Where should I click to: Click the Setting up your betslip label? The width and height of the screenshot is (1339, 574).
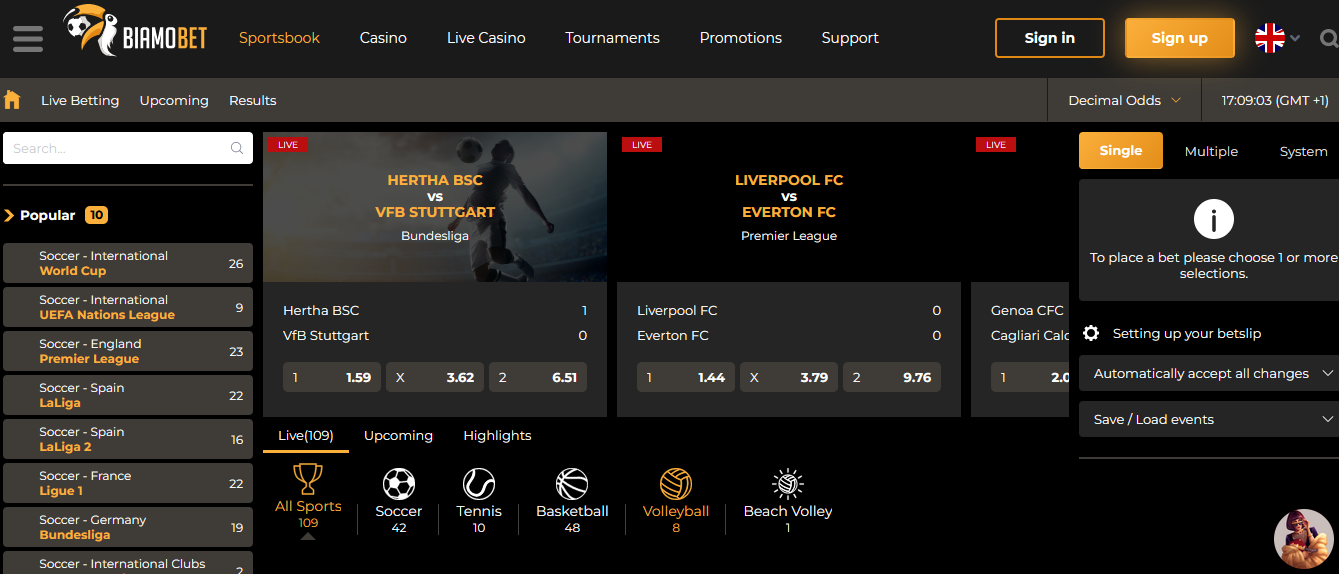[x=1188, y=334]
